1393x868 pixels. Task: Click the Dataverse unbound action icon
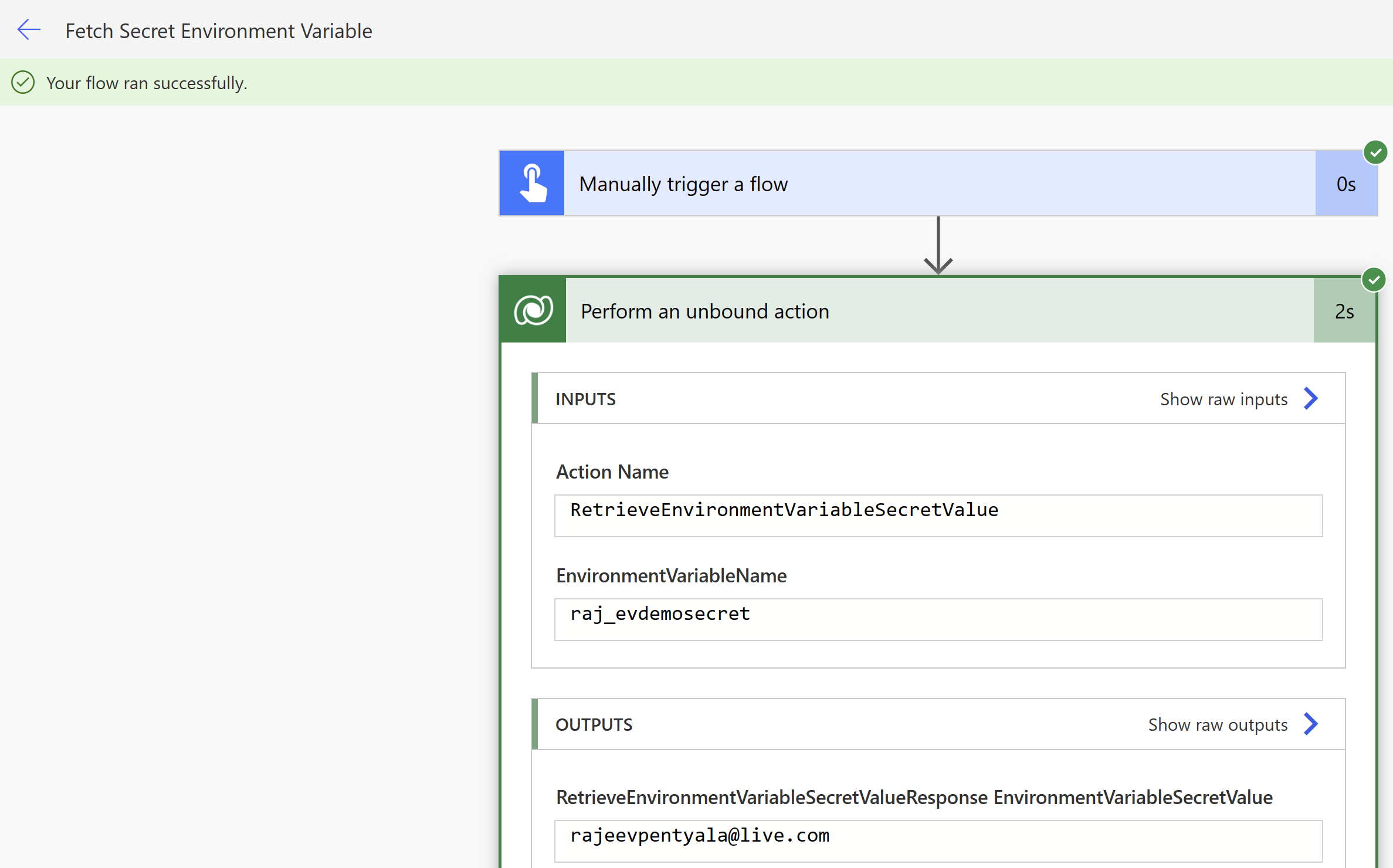point(533,310)
